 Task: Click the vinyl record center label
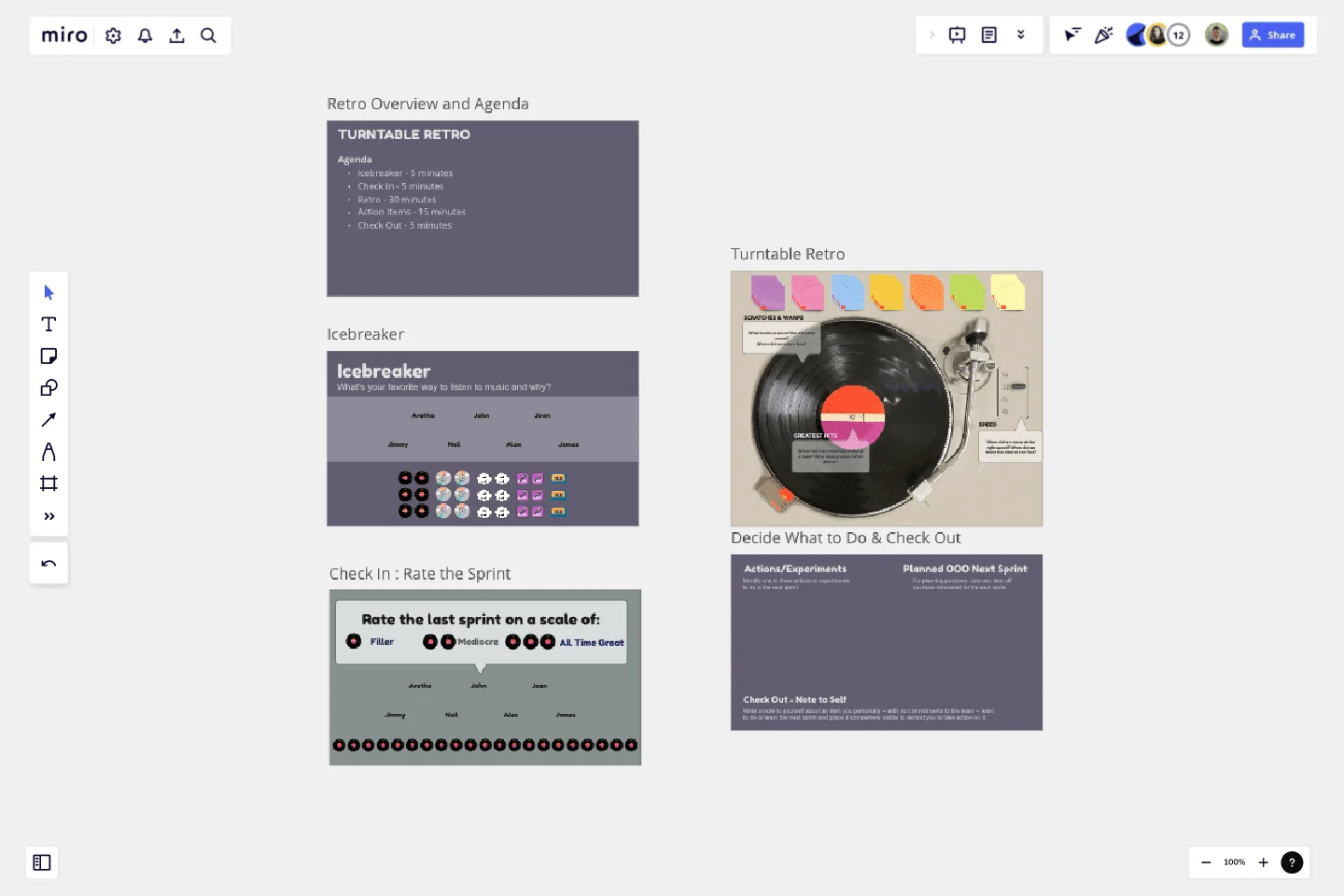coord(852,416)
